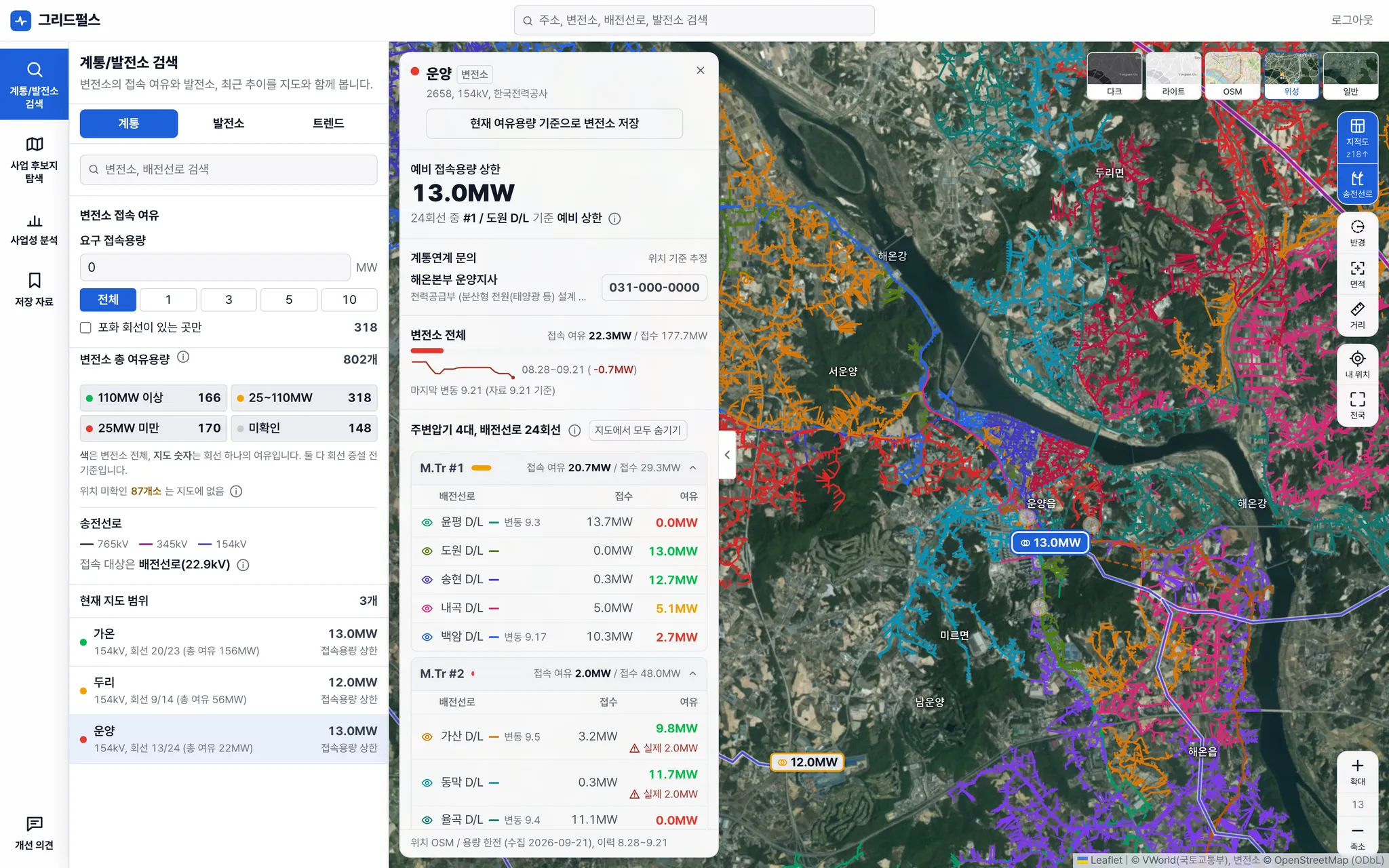This screenshot has height=868, width=1389.
Task: Save substation with 현재 여유용량 기준으로 변전소 저장
Action: click(554, 123)
